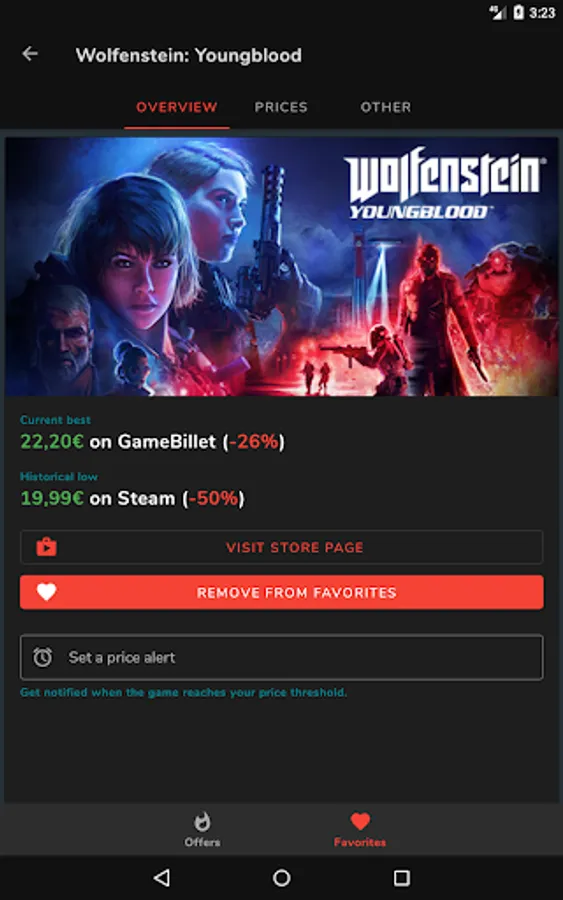Click the Wolfenstein: Youngblood page title
Screen dimensions: 563x900
click(x=189, y=55)
